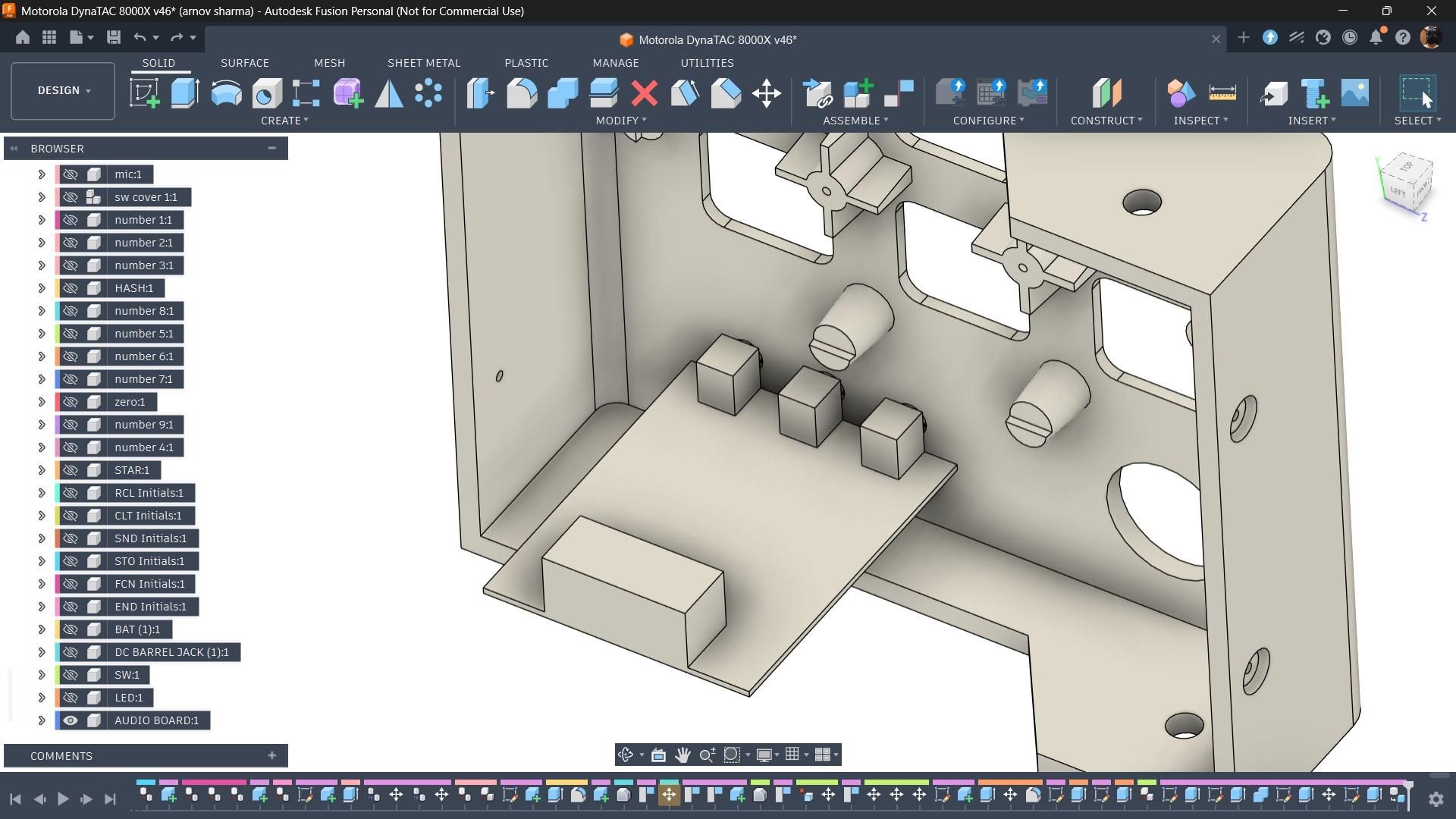
Task: Add a comment in COMMENTS panel
Action: point(271,755)
